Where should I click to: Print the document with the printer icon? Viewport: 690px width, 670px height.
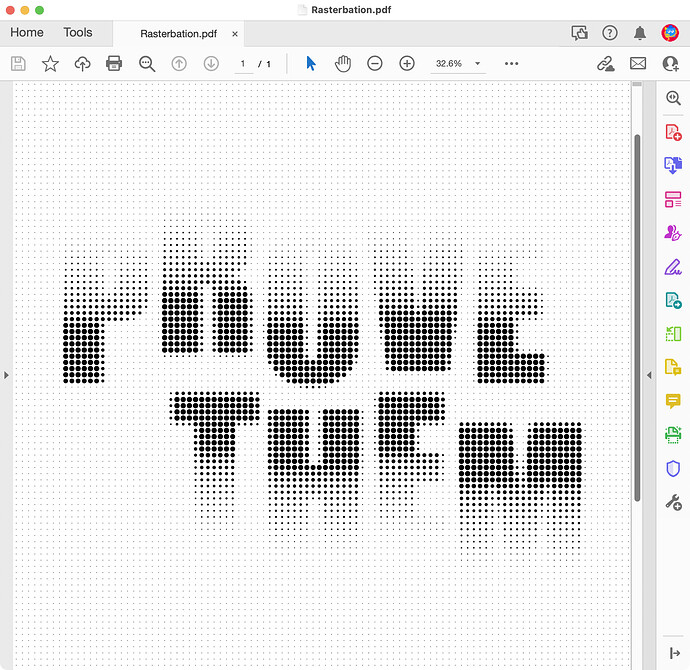tap(114, 64)
